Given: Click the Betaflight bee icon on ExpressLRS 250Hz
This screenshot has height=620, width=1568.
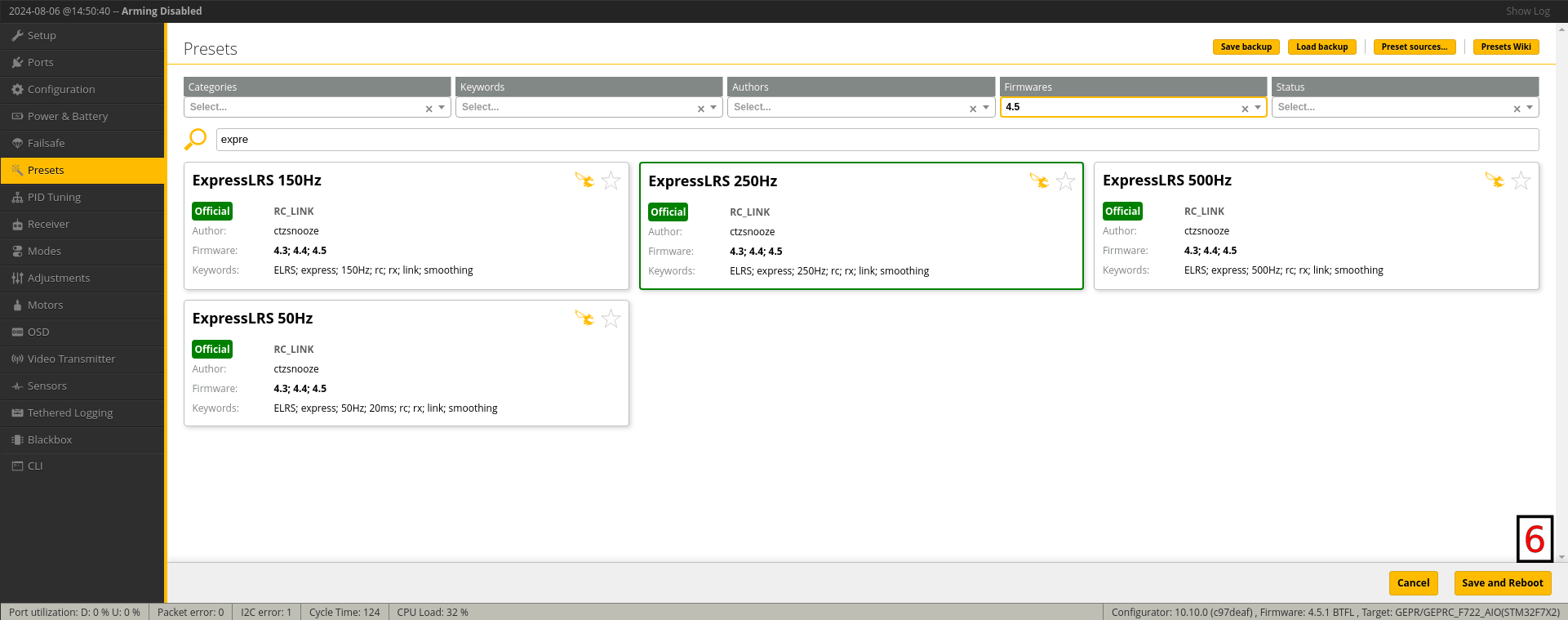Looking at the screenshot, I should [x=1039, y=181].
